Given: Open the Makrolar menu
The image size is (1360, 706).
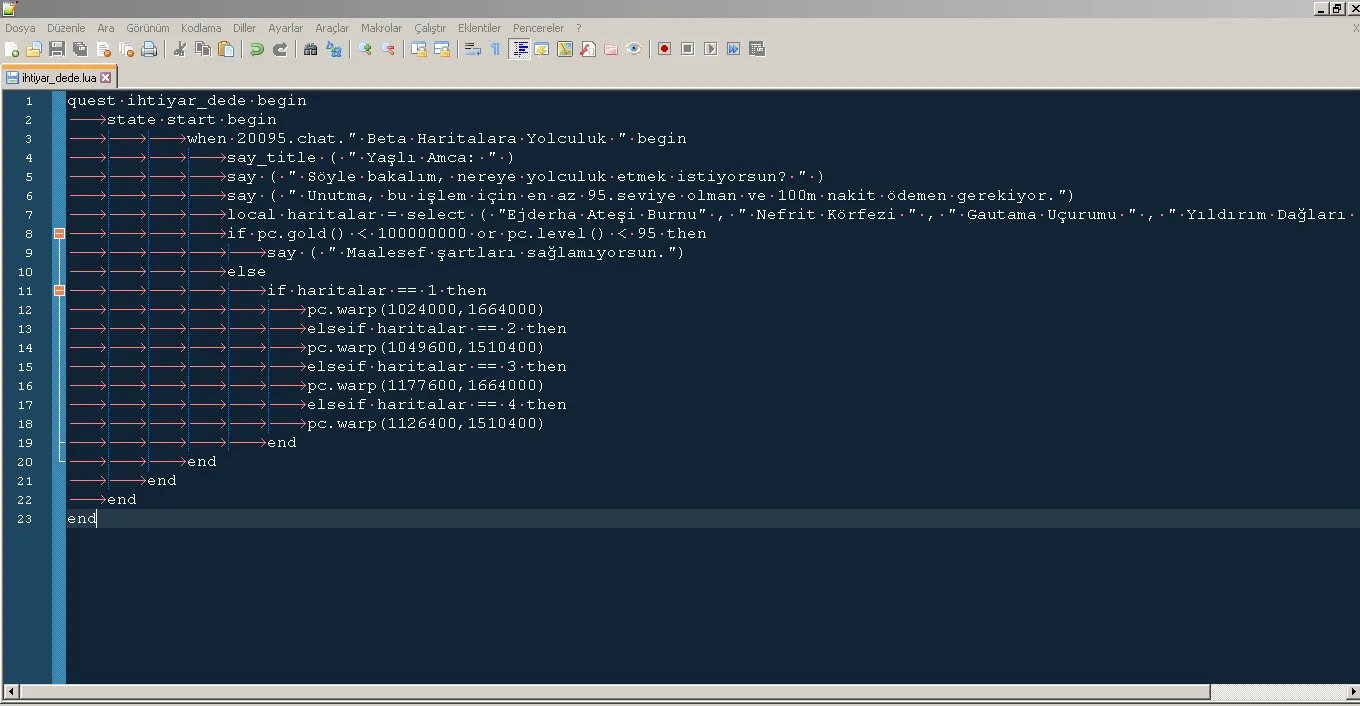Looking at the screenshot, I should pos(381,28).
